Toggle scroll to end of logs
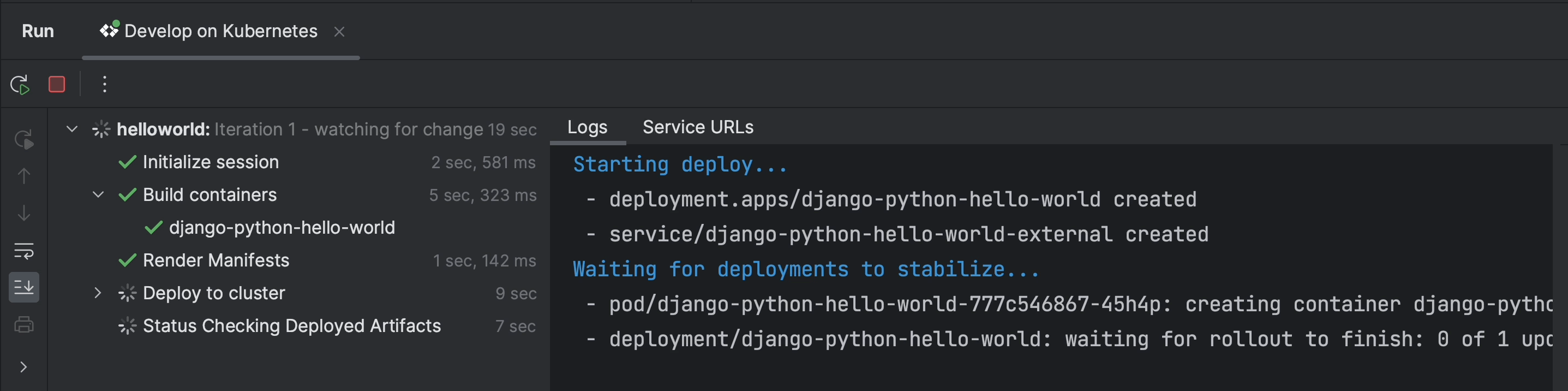Image resolution: width=1568 pixels, height=391 pixels. coord(24,287)
